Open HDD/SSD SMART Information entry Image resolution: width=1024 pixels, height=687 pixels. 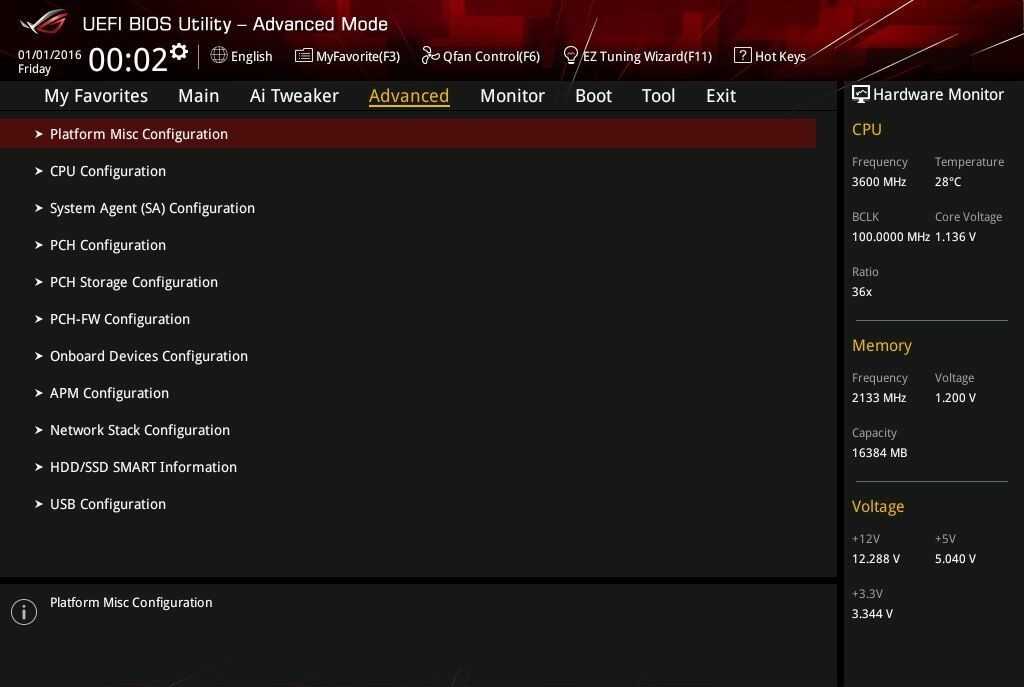143,467
